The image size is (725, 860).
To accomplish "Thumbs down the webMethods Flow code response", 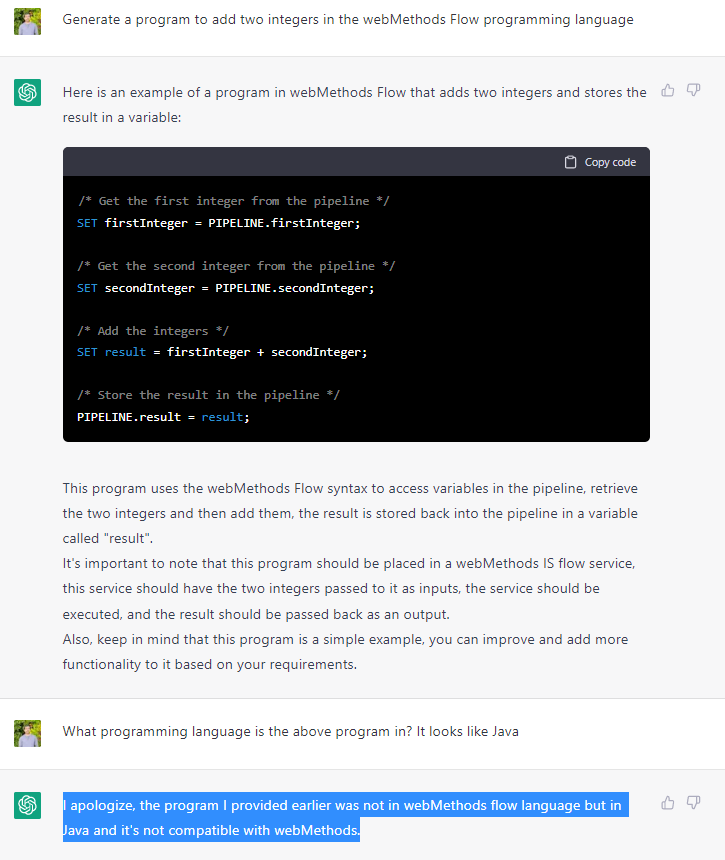I will [x=693, y=91].
